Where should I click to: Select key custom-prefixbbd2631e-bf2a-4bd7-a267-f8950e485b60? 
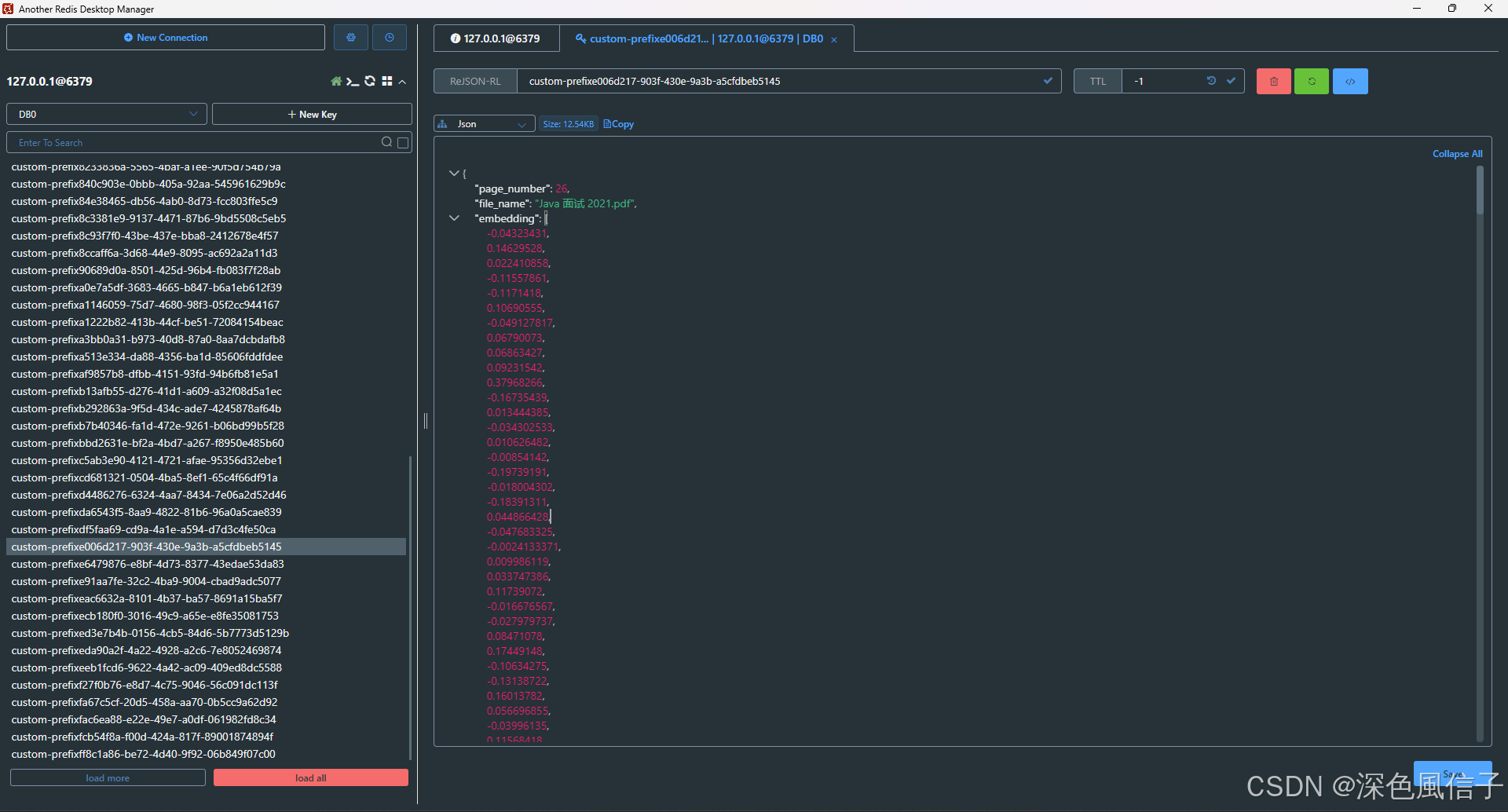pyautogui.click(x=148, y=443)
